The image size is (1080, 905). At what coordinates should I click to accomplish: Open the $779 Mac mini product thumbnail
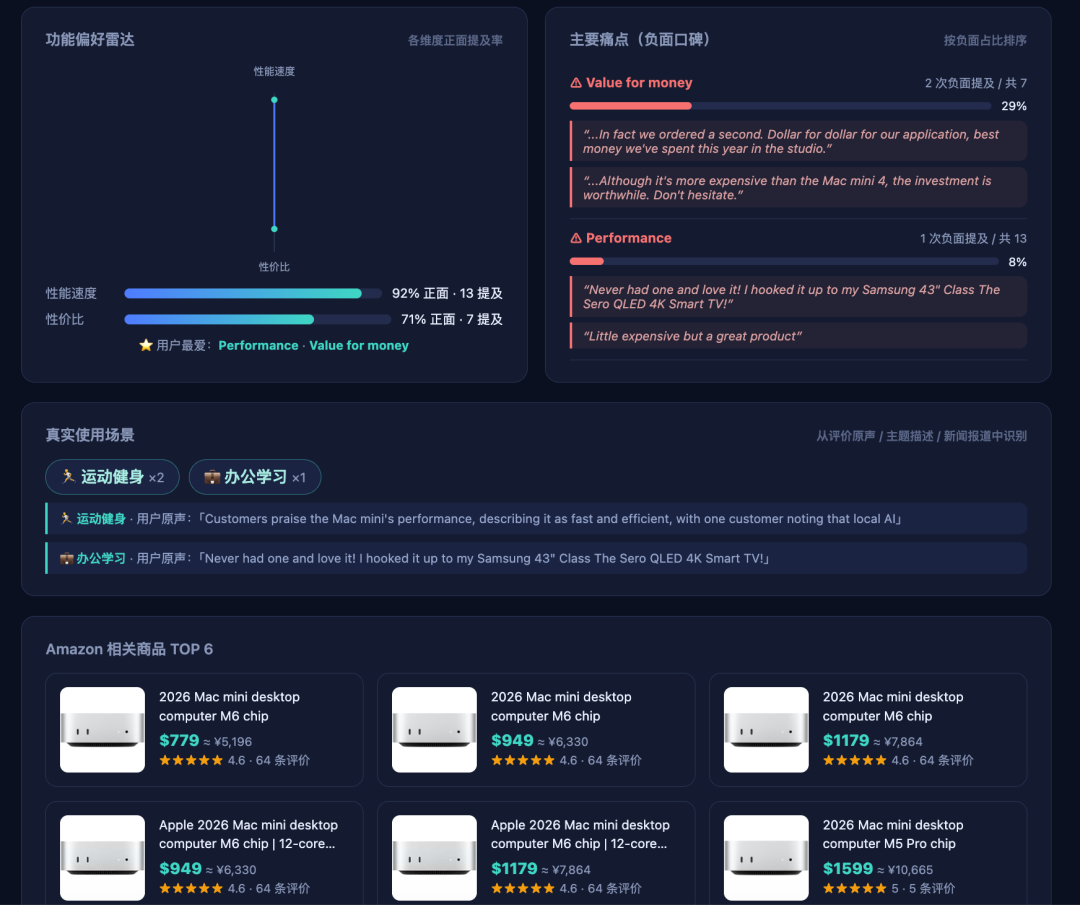click(103, 729)
